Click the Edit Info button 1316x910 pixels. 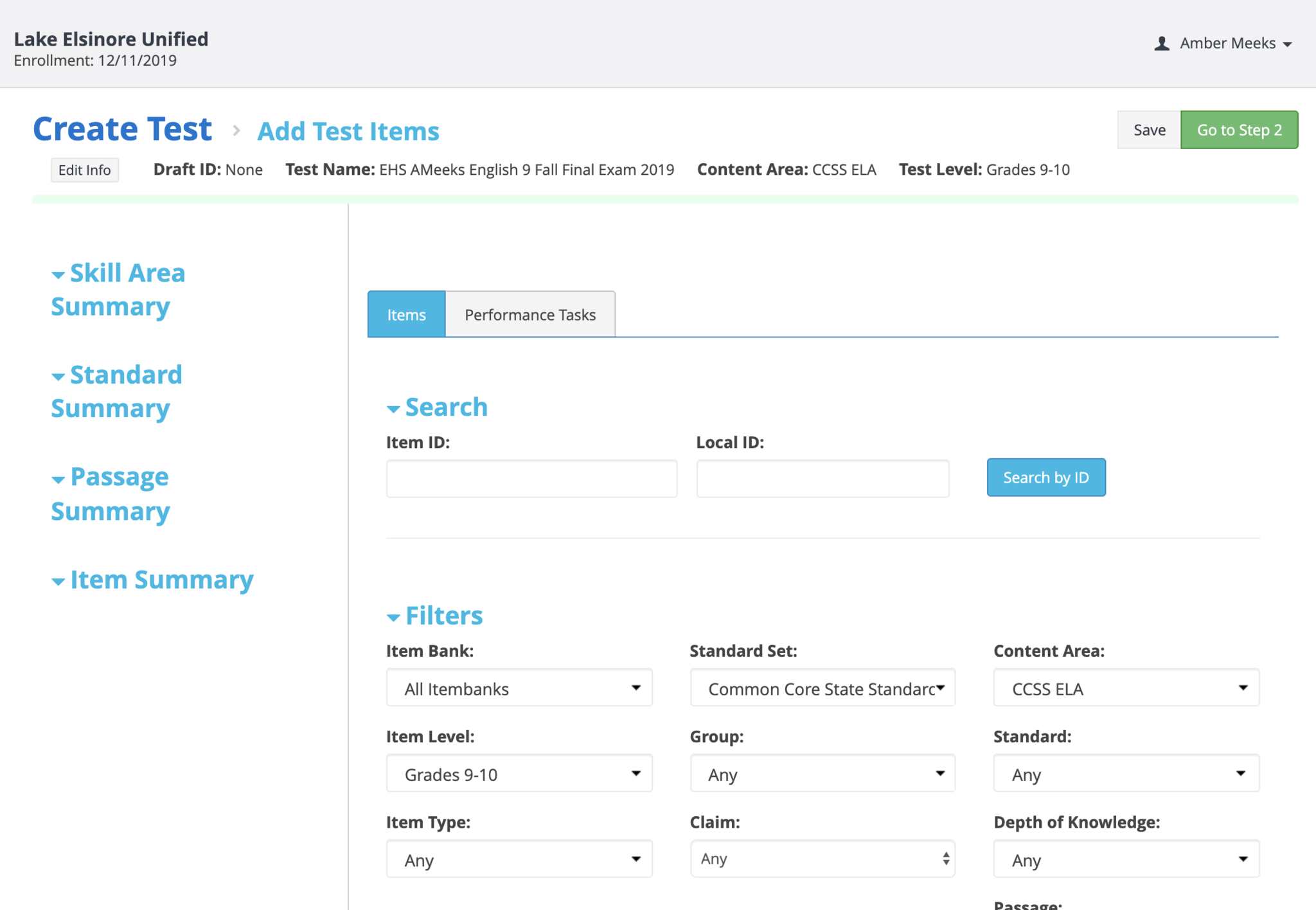click(x=85, y=170)
